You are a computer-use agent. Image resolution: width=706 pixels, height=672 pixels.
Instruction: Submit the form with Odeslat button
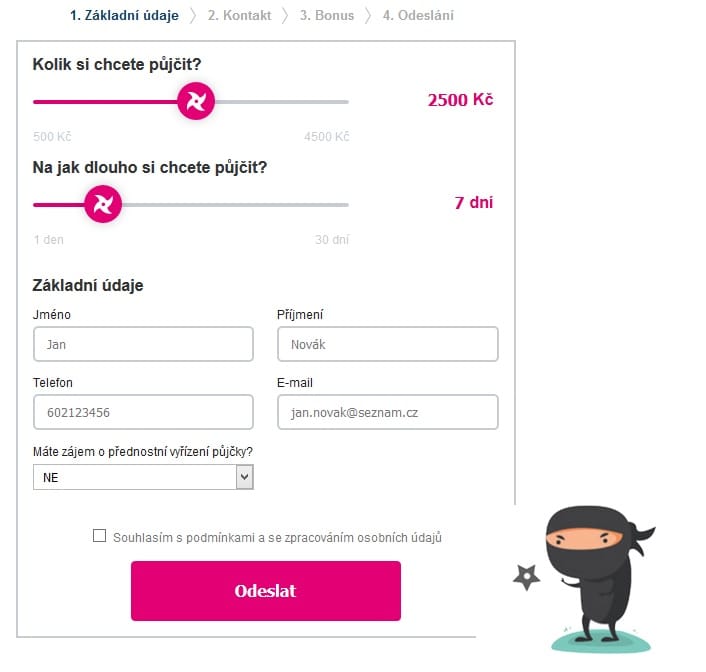(266, 590)
